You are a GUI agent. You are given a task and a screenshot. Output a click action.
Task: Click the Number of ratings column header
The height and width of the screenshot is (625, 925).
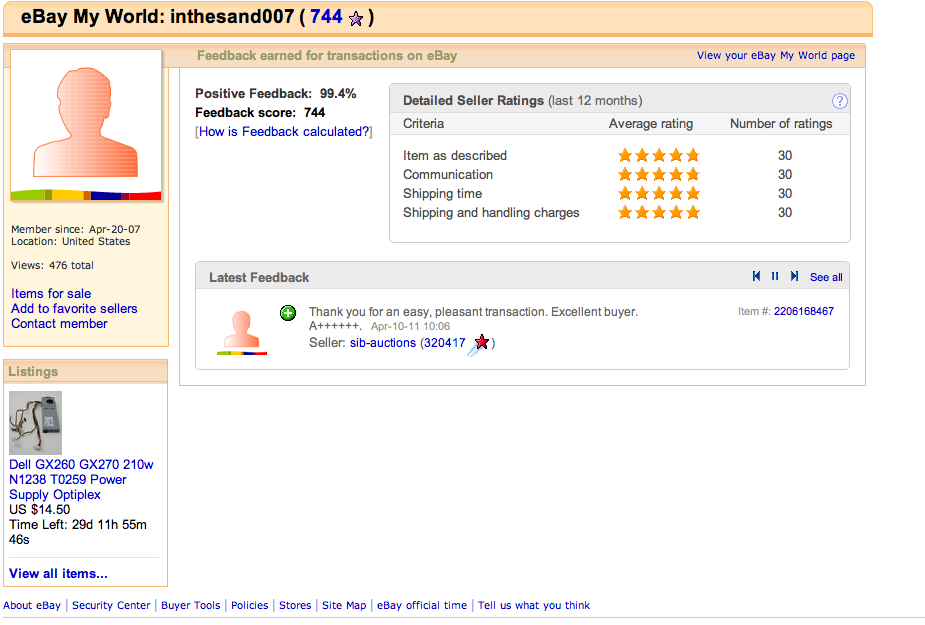[x=781, y=124]
